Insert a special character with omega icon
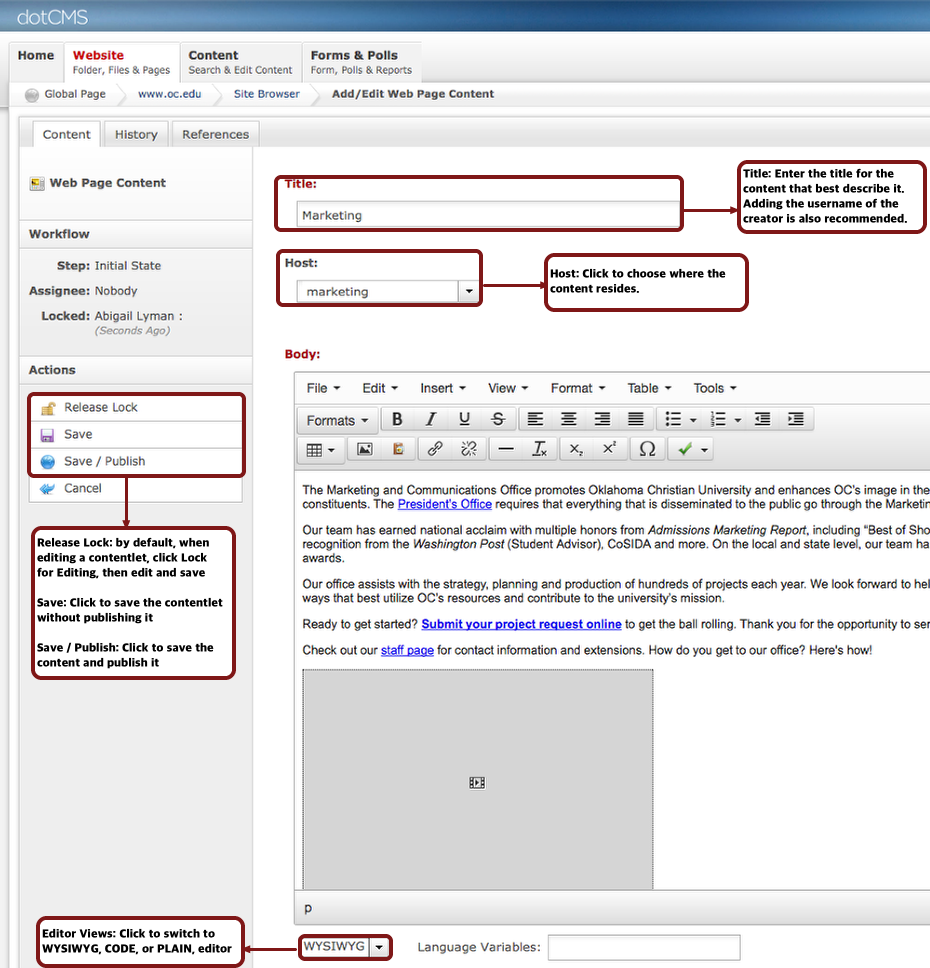 pos(647,449)
